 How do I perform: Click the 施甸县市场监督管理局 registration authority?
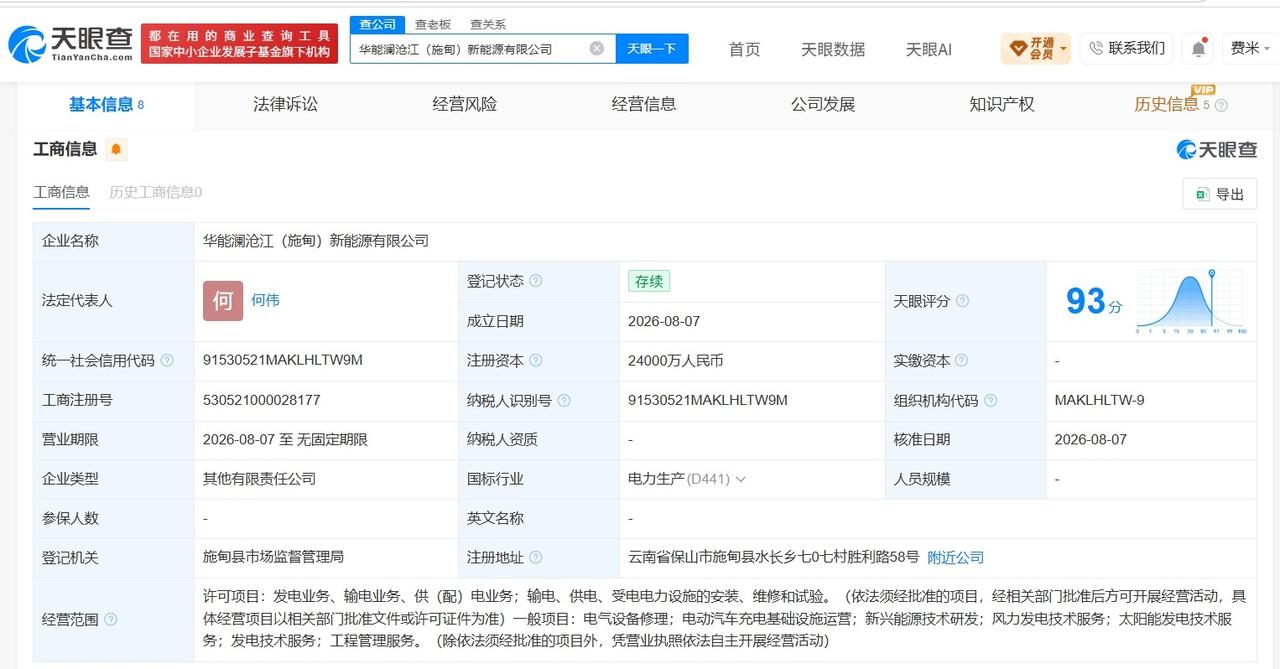(x=273, y=557)
